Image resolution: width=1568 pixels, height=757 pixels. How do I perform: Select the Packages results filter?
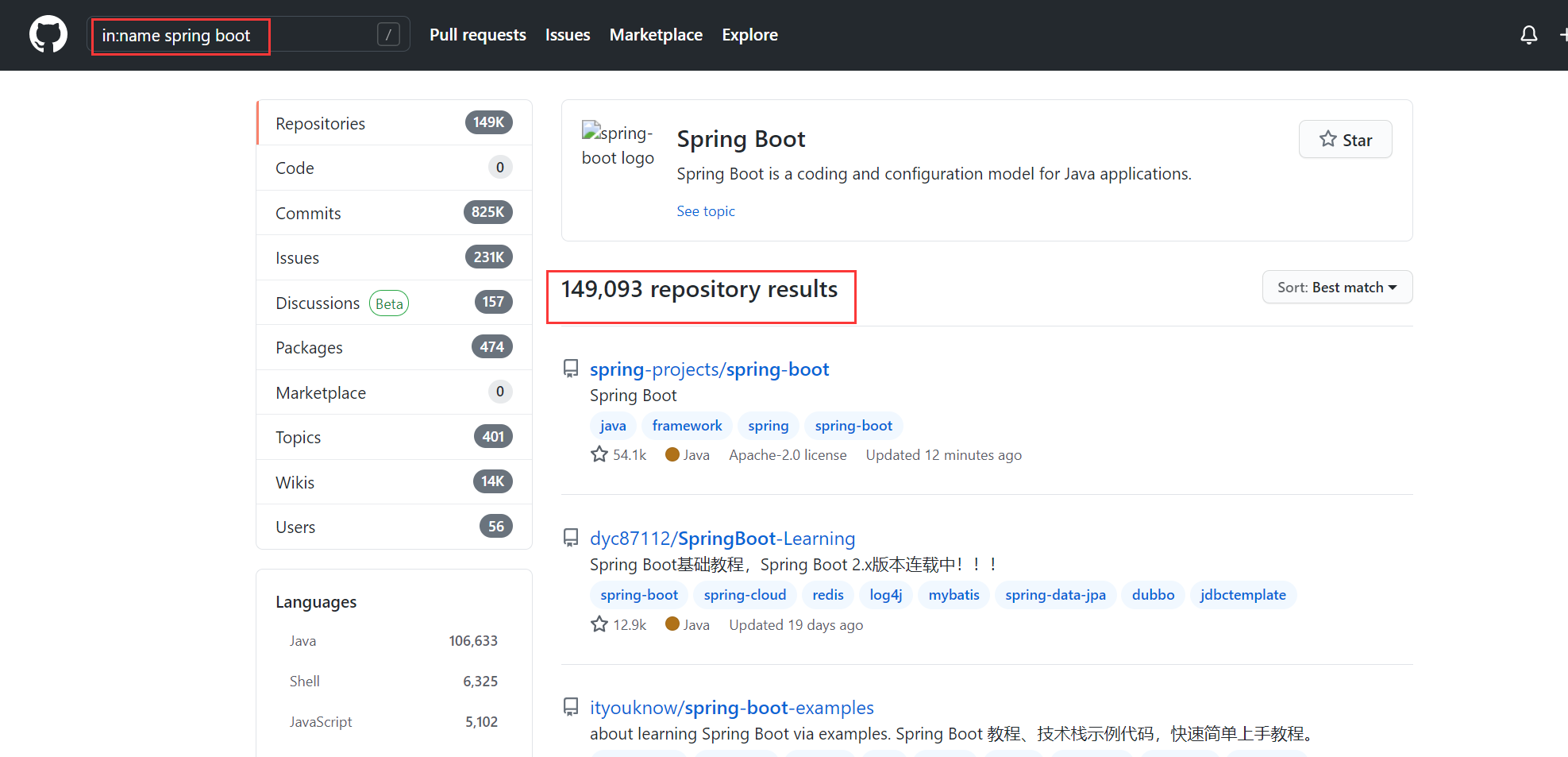(394, 347)
